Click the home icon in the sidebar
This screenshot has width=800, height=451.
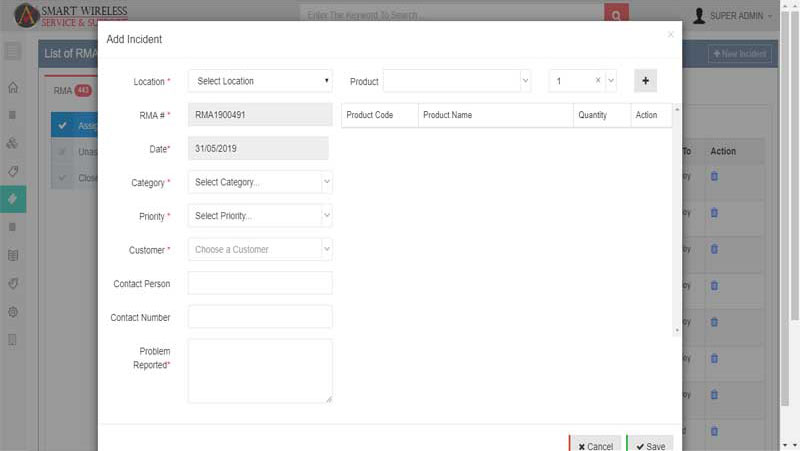(13, 87)
